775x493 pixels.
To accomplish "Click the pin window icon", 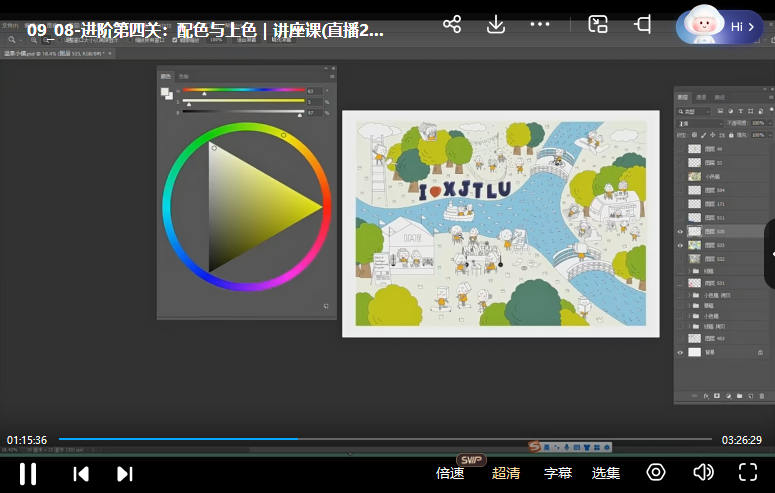I will (643, 24).
